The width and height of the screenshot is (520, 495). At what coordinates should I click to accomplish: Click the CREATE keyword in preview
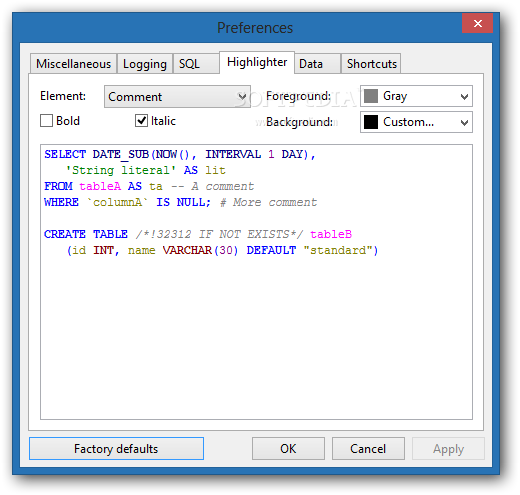[65, 234]
